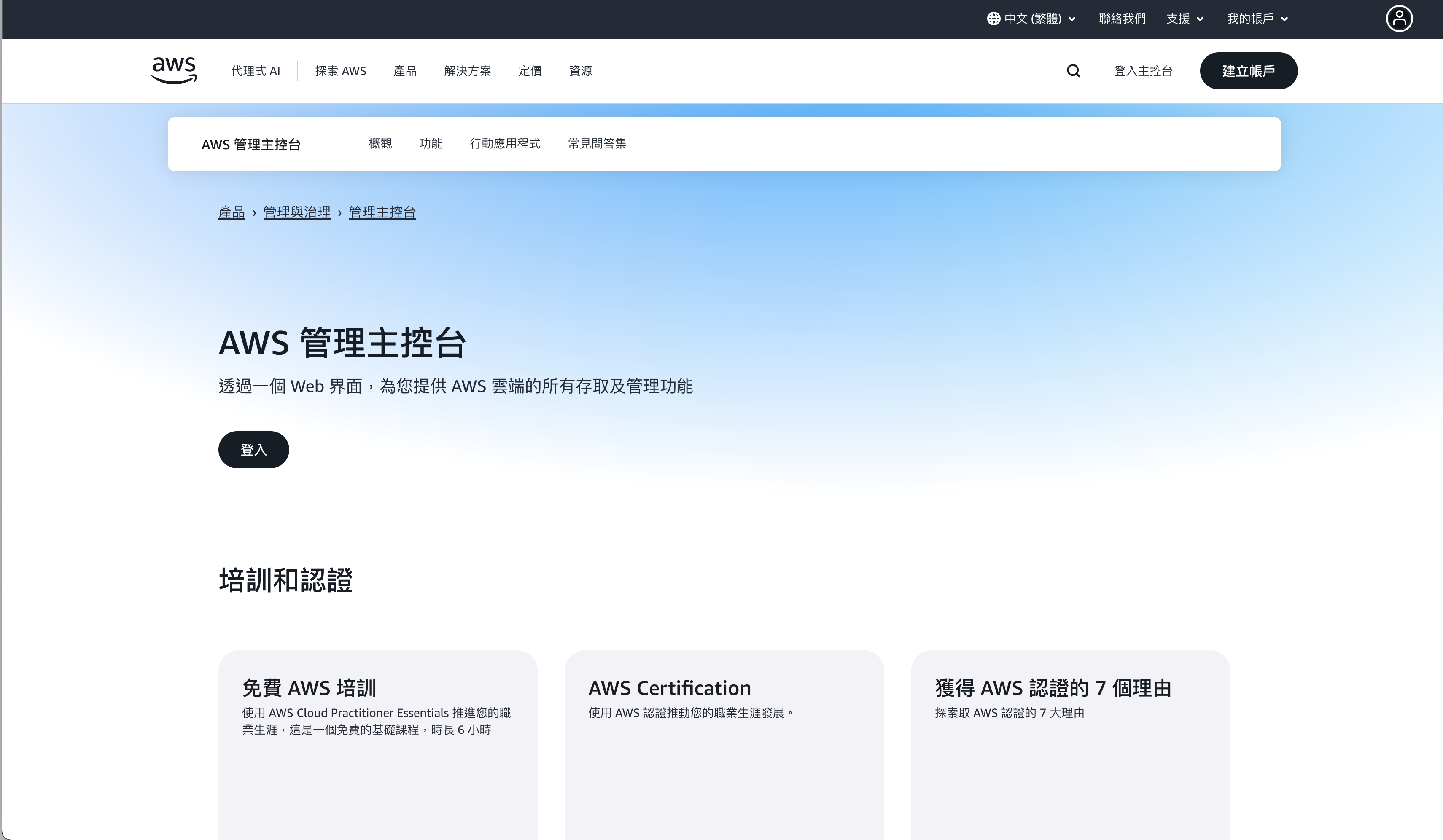
Task: Switch to the 功能 tab
Action: 431,144
